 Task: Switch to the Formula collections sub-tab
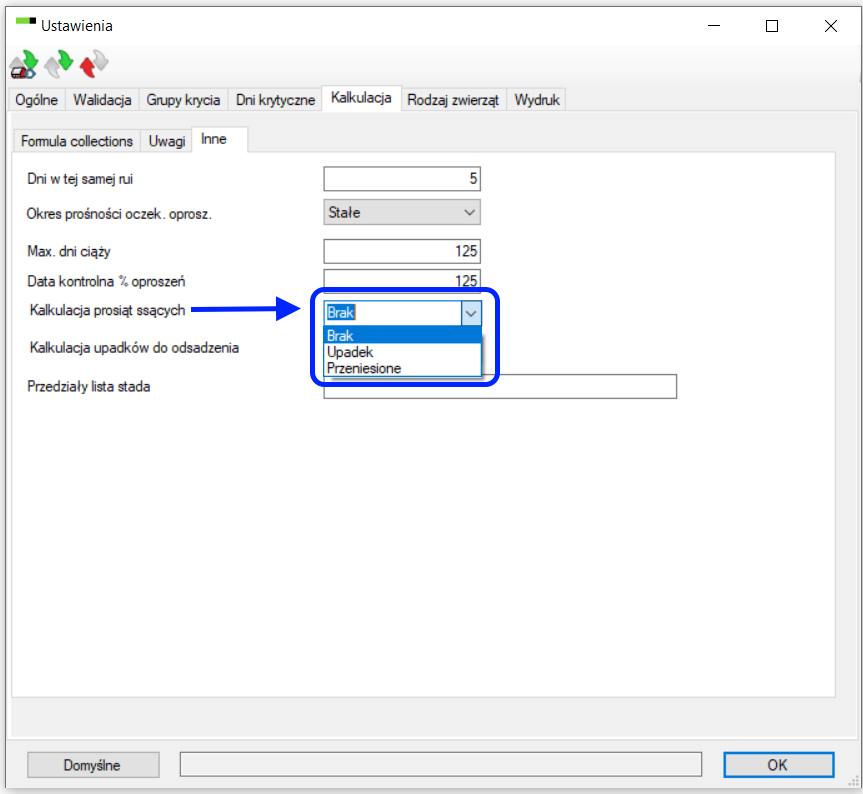(77, 141)
